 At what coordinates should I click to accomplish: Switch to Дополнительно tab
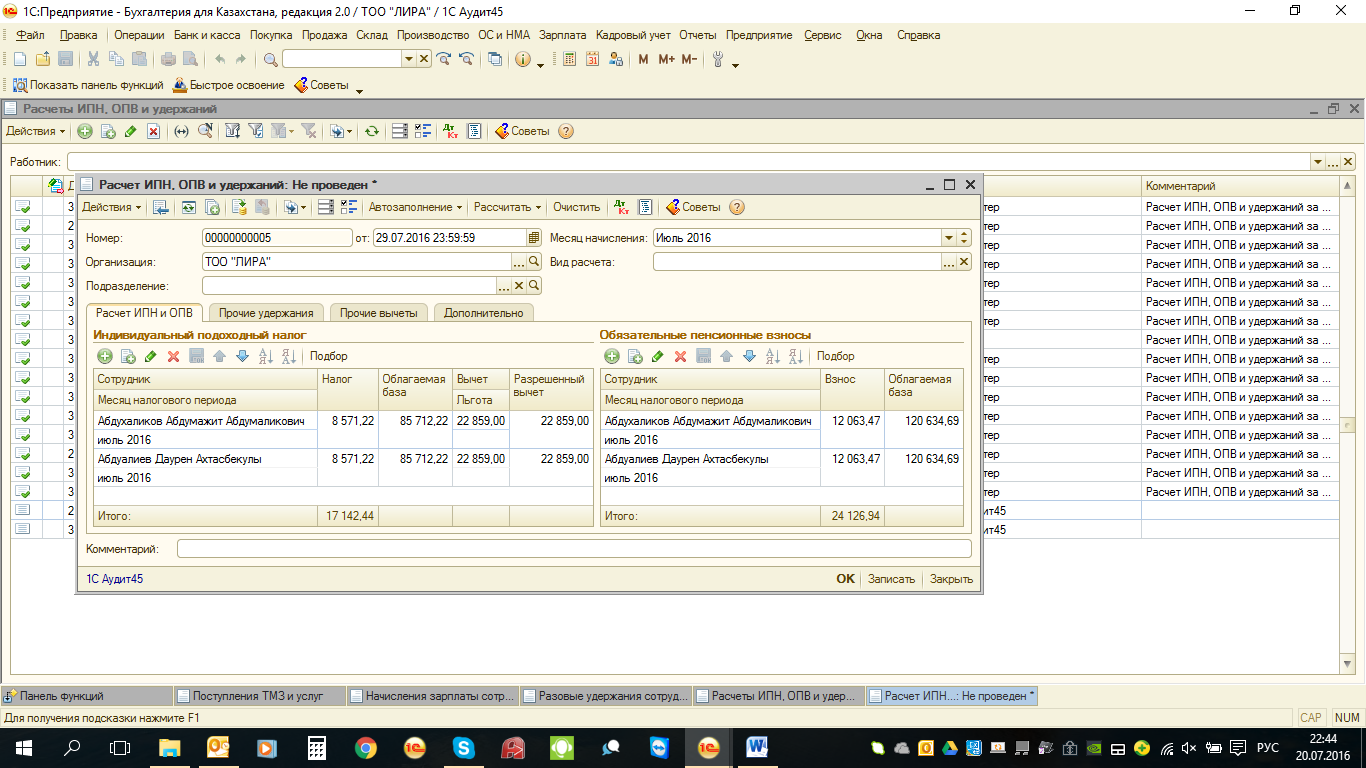click(x=484, y=313)
